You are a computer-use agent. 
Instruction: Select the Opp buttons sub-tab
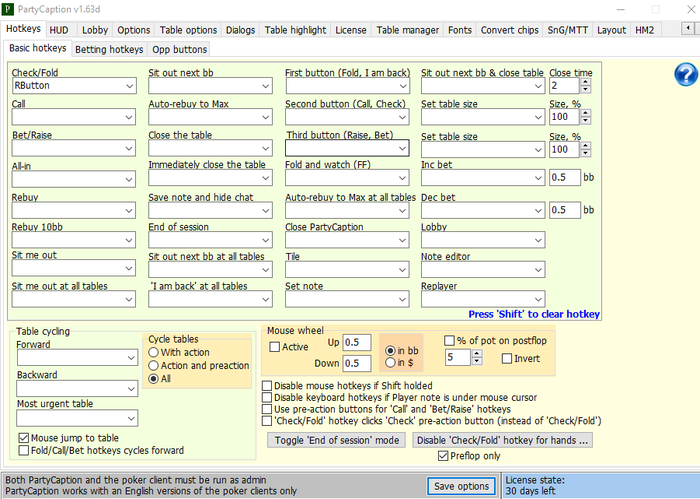click(179, 49)
